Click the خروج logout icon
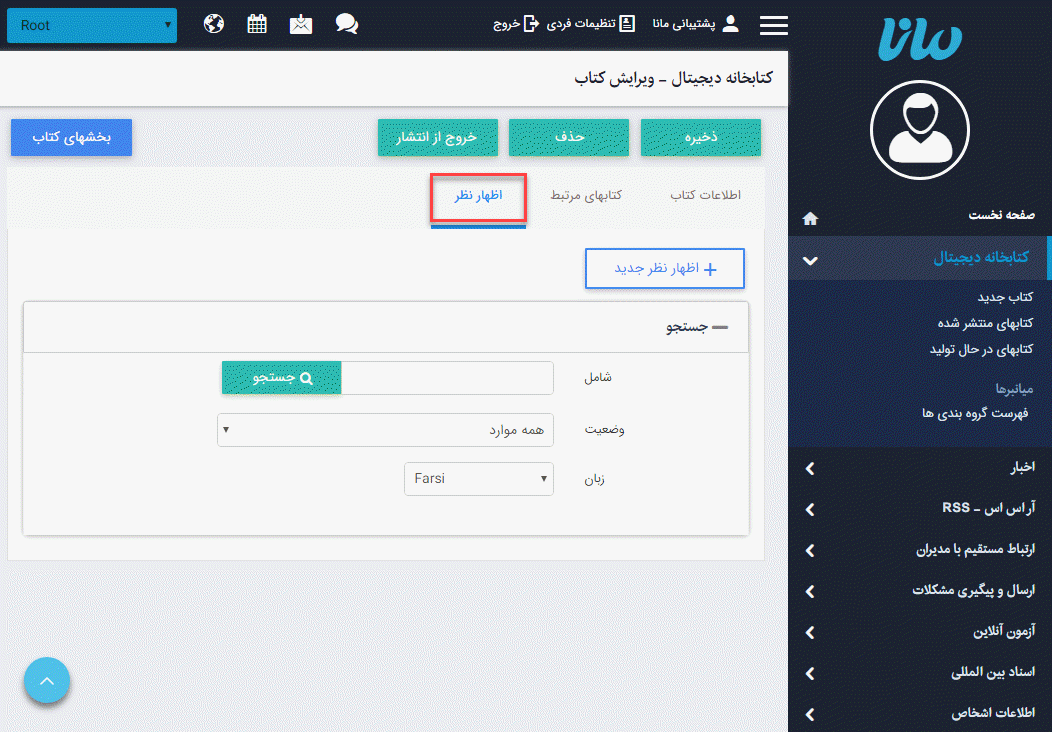 [531, 24]
